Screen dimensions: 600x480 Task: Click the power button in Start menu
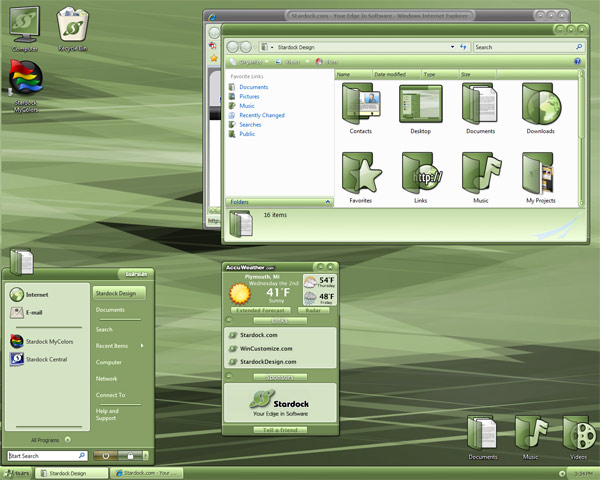click(x=105, y=456)
